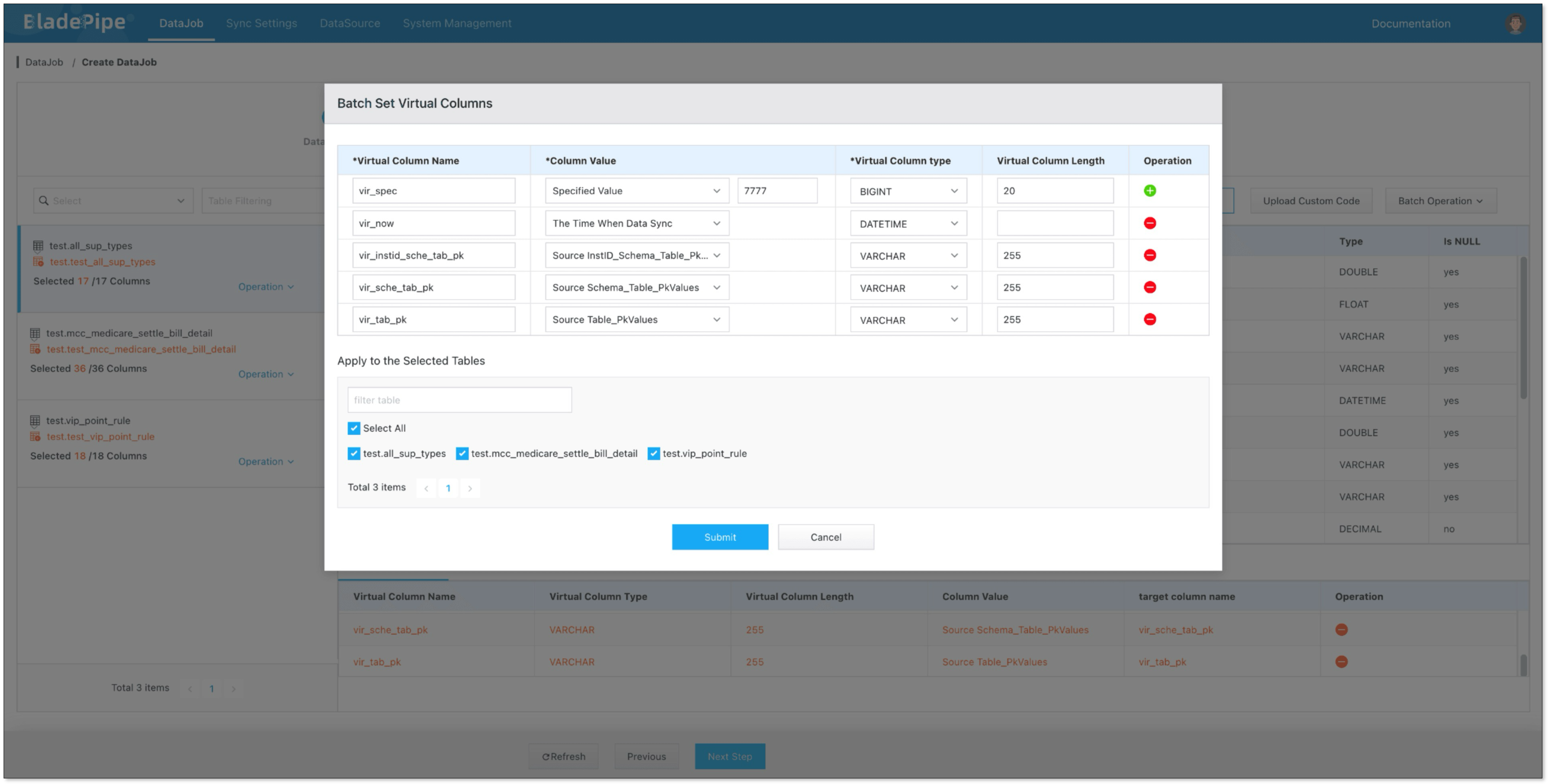Viewport: 1548px width, 784px height.
Task: Switch to the DataSource menu tab
Action: coord(350,23)
